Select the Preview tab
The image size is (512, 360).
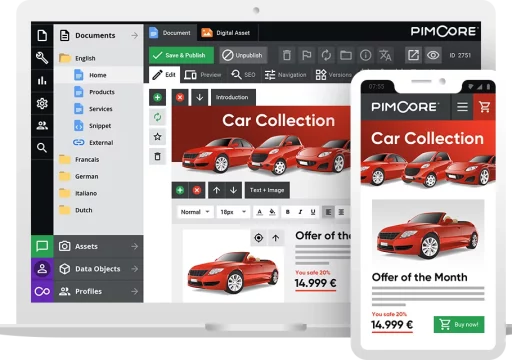pyautogui.click(x=203, y=75)
